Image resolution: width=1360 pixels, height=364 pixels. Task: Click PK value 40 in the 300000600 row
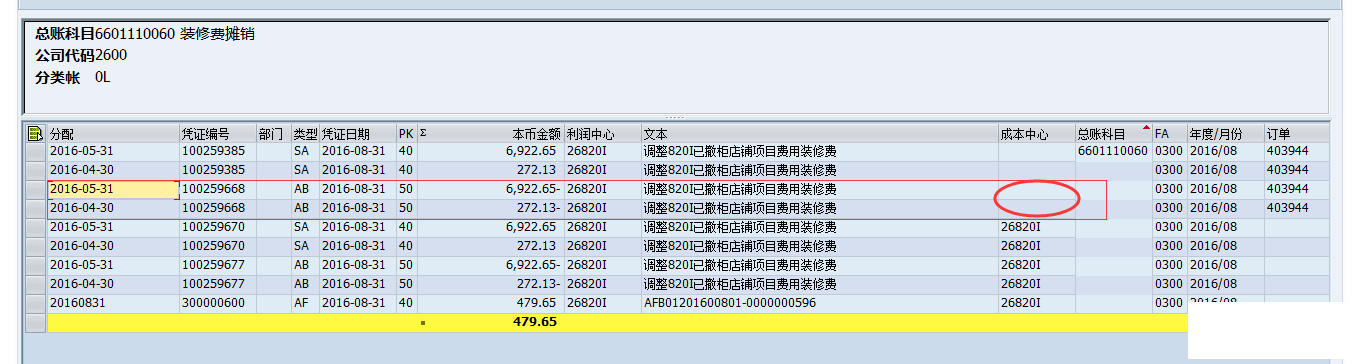coord(406,303)
